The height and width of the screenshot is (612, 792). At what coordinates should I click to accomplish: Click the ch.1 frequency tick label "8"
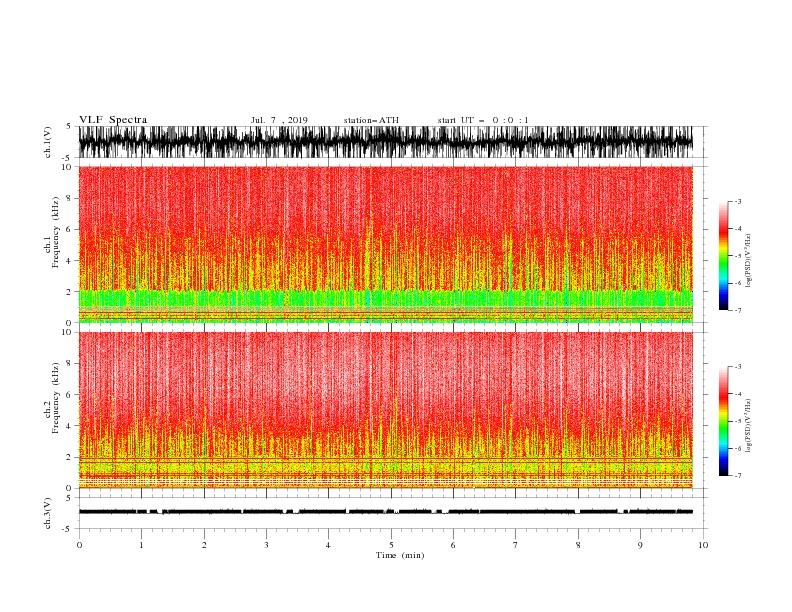[69, 198]
